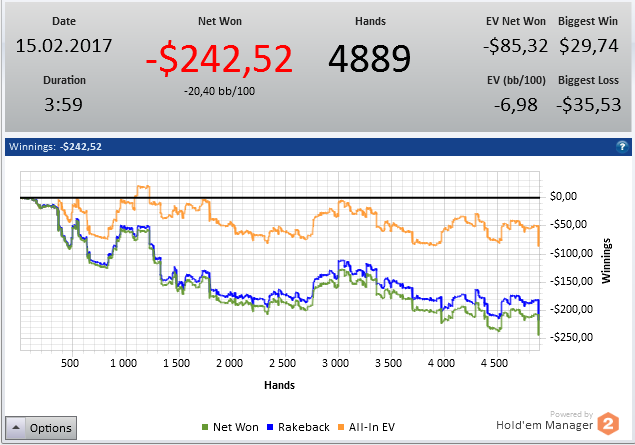Open the Options button menu
This screenshot has width=635, height=445.
[x=41, y=428]
